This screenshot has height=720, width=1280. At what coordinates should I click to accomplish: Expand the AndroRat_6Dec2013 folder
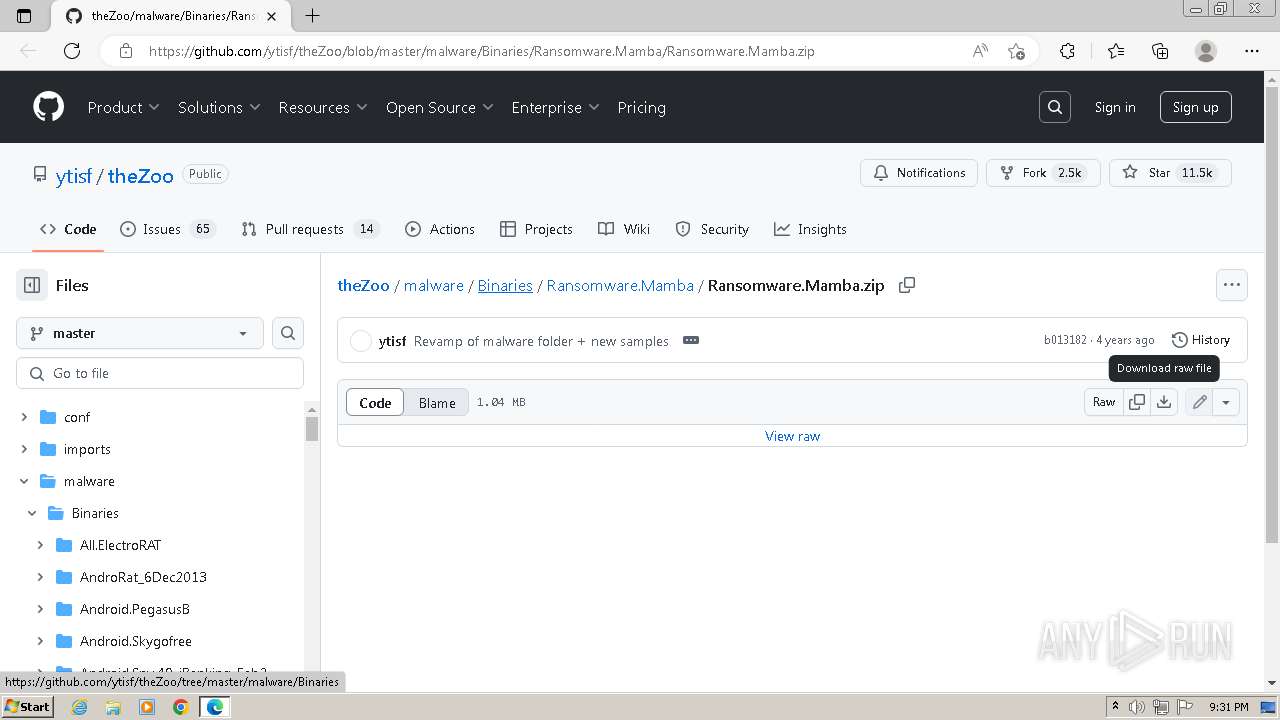[x=40, y=577]
